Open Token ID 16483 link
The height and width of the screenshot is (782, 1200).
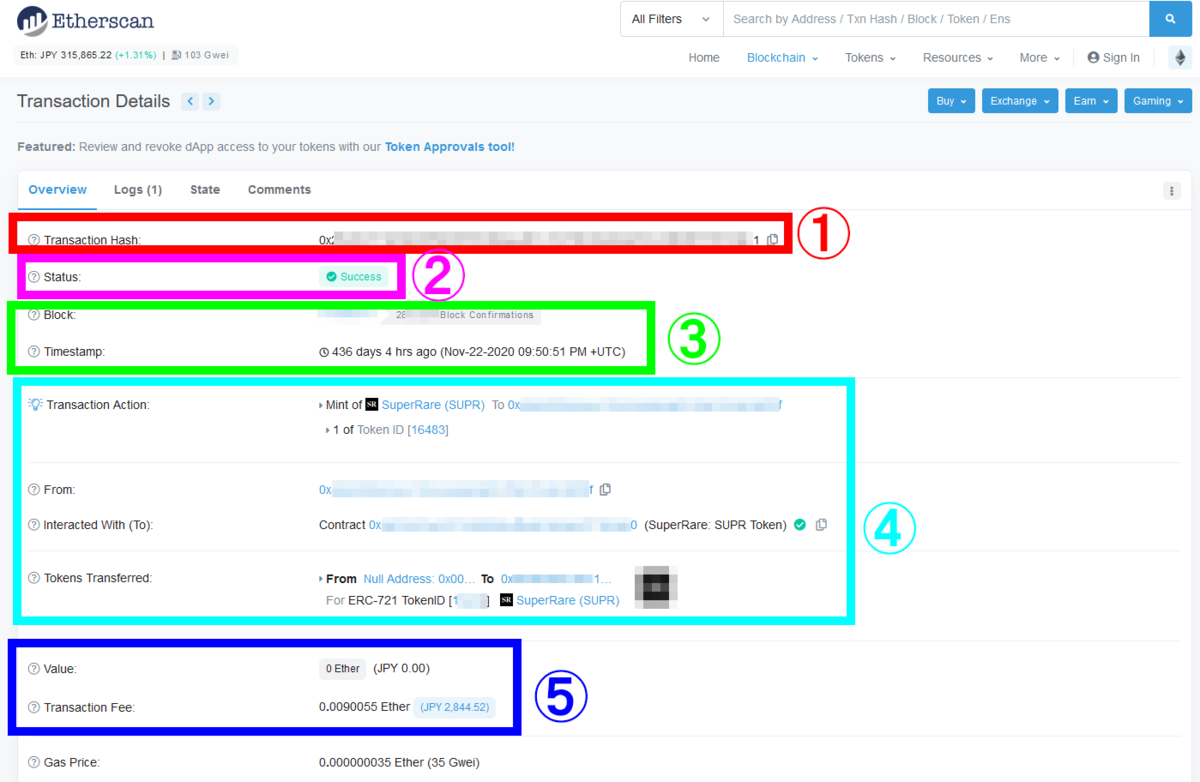(x=428, y=430)
